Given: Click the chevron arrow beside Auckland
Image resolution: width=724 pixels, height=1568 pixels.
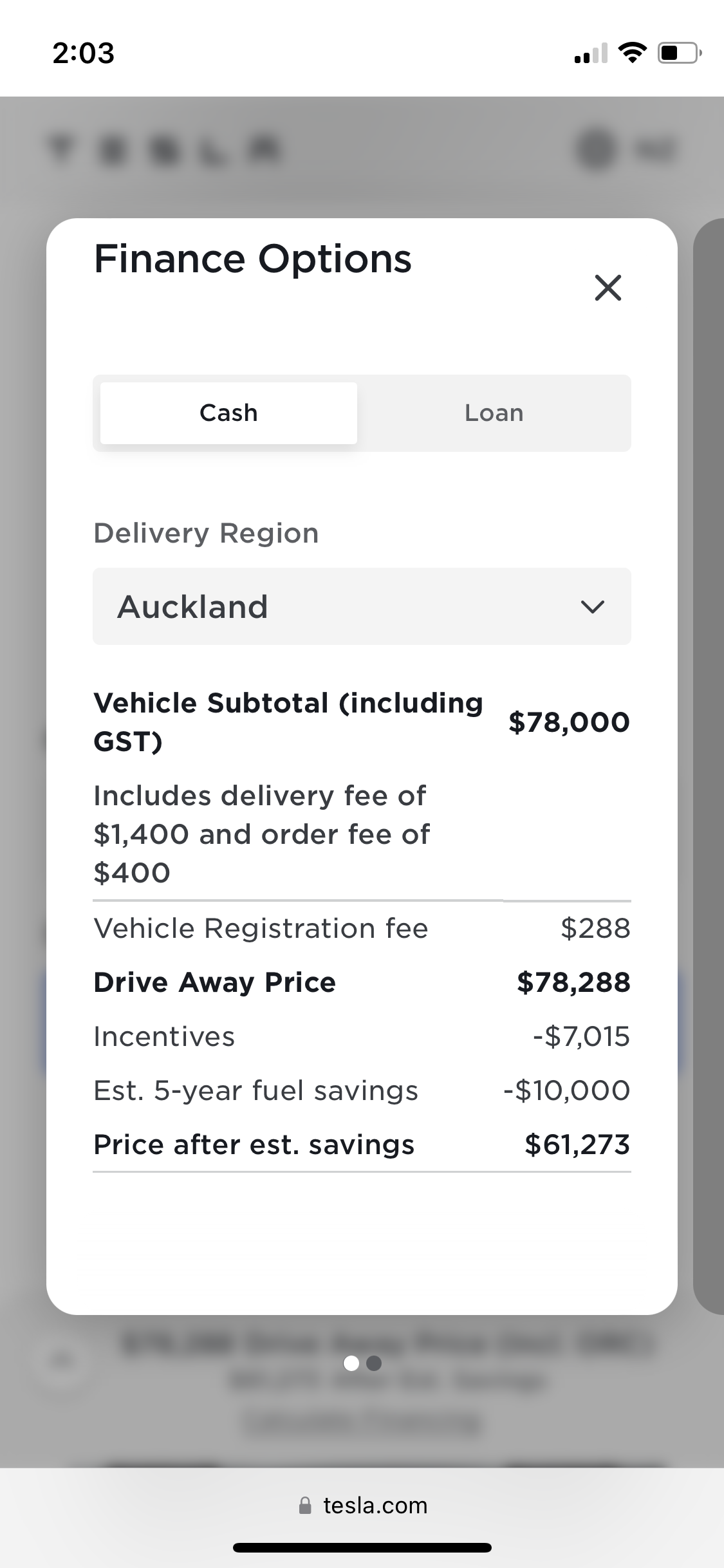Looking at the screenshot, I should pos(592,607).
